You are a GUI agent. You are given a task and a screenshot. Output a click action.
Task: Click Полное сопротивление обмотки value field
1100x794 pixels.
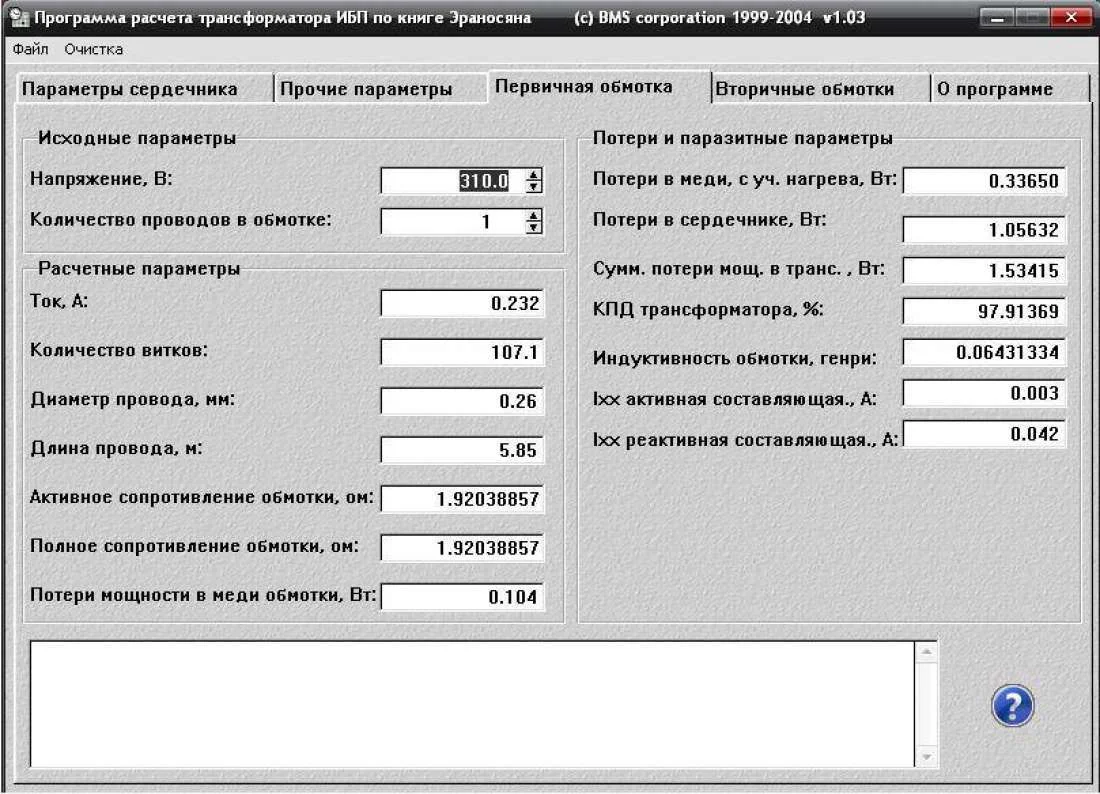pyautogui.click(x=462, y=549)
